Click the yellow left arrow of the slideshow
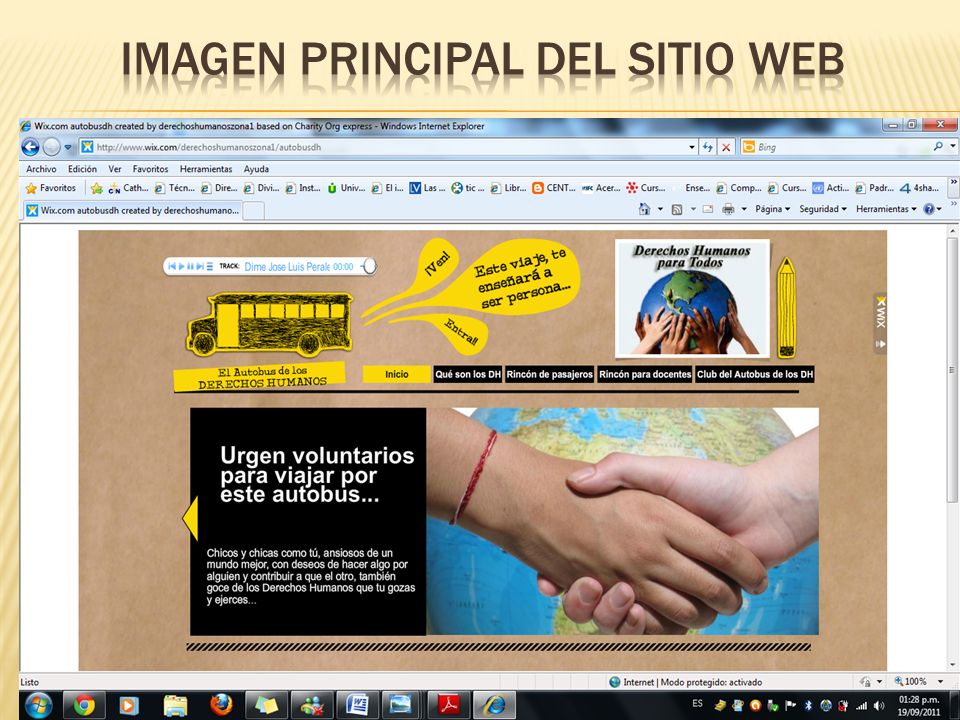The width and height of the screenshot is (960, 720). click(190, 519)
